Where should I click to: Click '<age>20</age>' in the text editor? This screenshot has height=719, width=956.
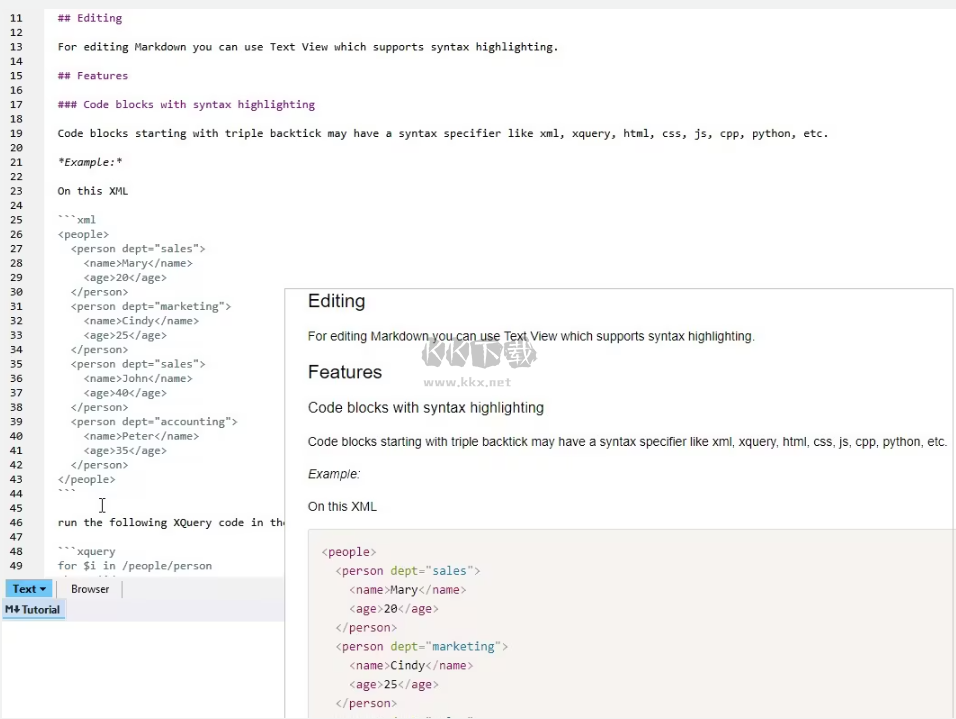125,277
